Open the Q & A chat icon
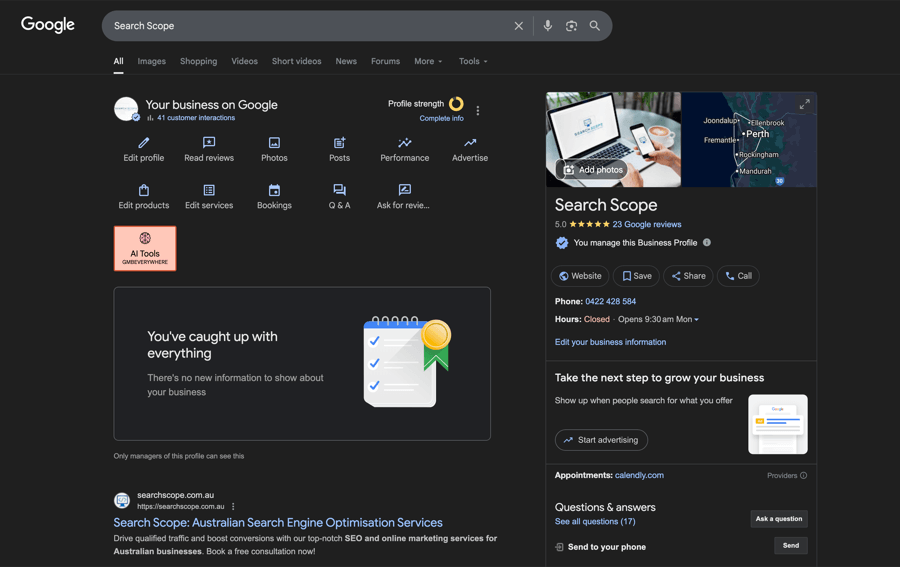Viewport: 900px width, 567px height. click(339, 190)
